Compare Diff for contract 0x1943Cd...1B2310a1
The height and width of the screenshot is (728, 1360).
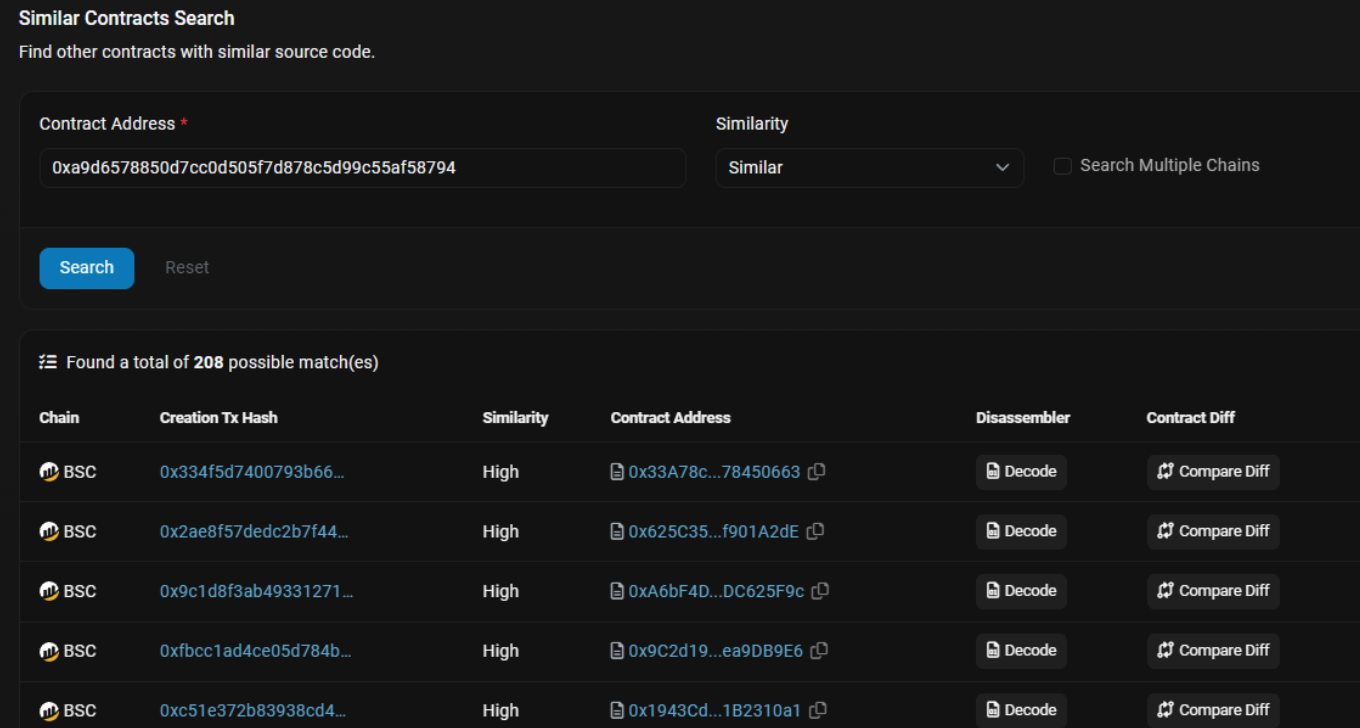1213,710
